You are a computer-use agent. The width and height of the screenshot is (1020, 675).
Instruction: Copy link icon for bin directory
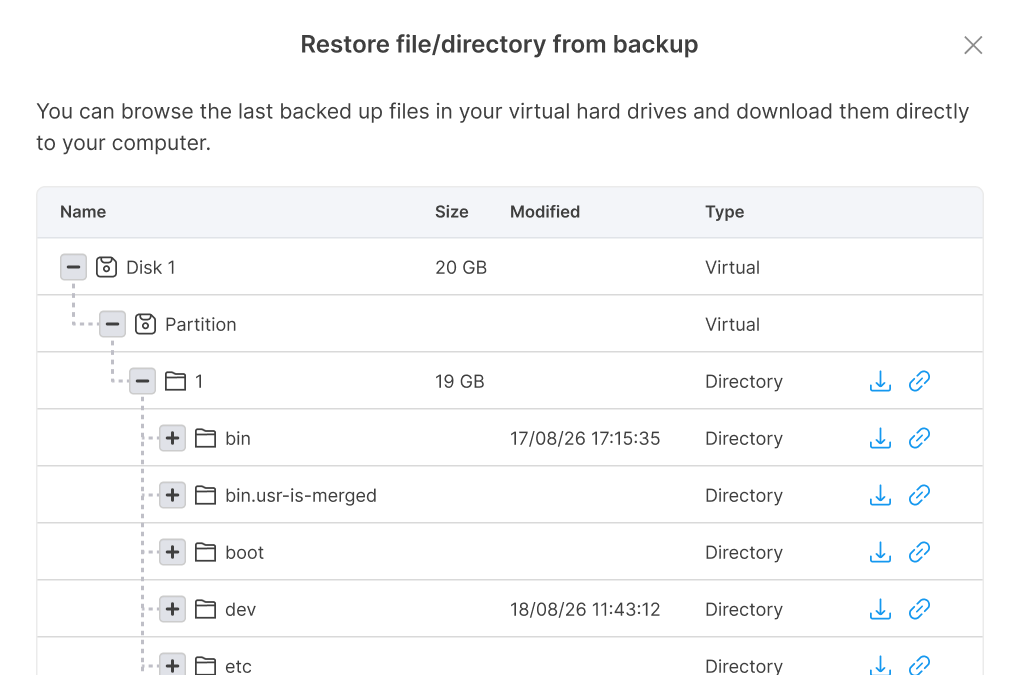coord(919,438)
